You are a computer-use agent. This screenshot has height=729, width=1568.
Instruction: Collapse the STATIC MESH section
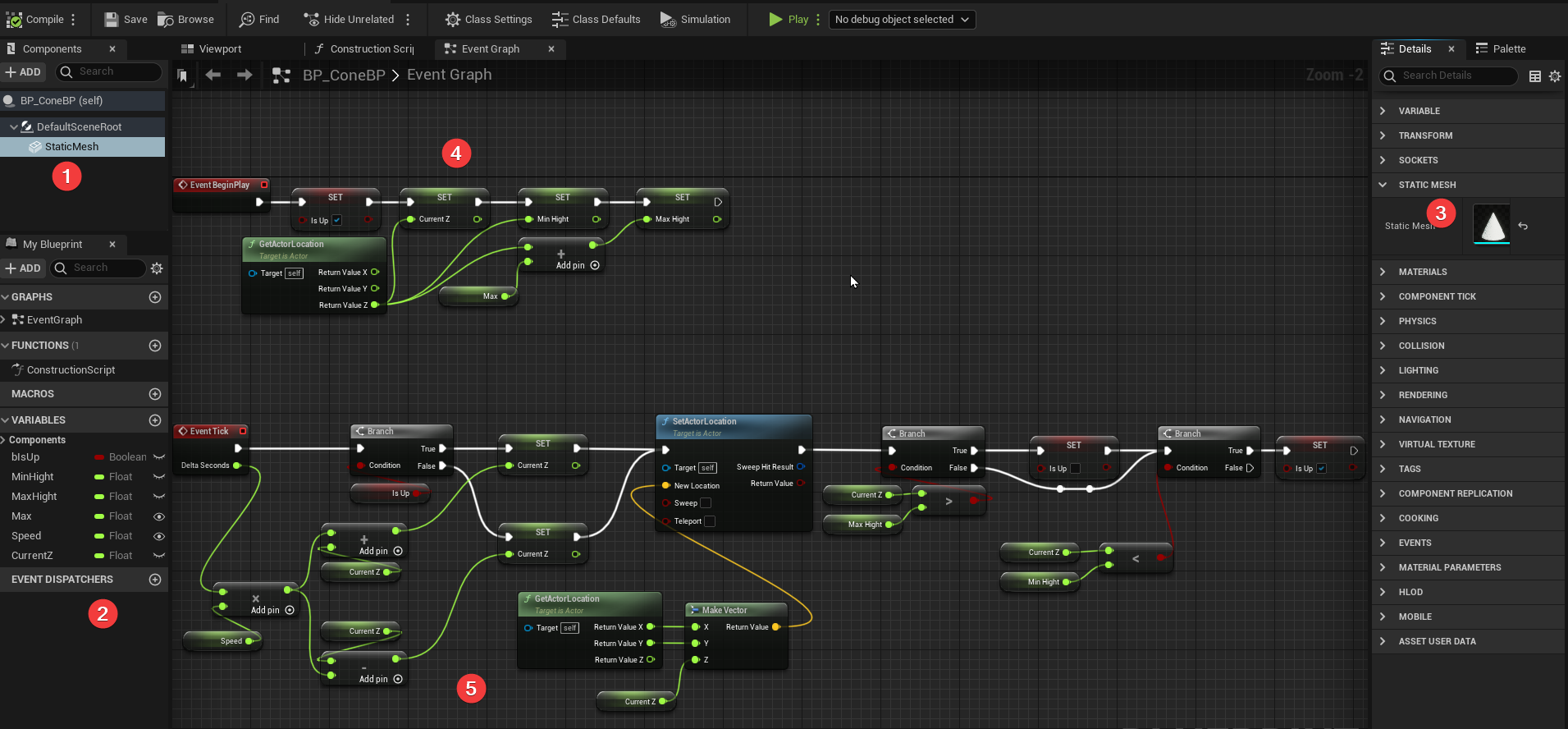tap(1383, 185)
